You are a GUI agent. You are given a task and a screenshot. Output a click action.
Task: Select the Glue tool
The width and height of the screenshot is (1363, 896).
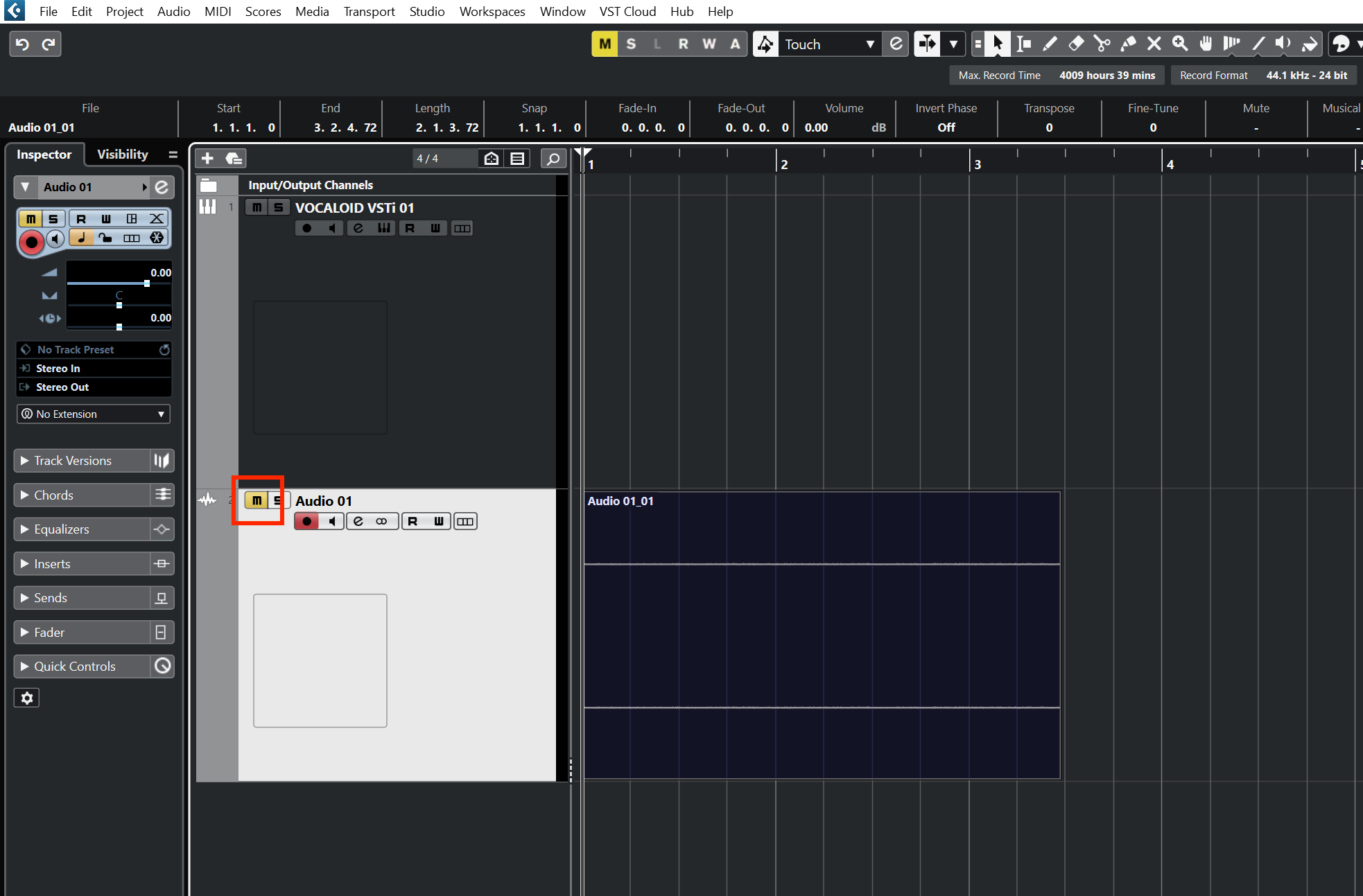coord(1128,44)
